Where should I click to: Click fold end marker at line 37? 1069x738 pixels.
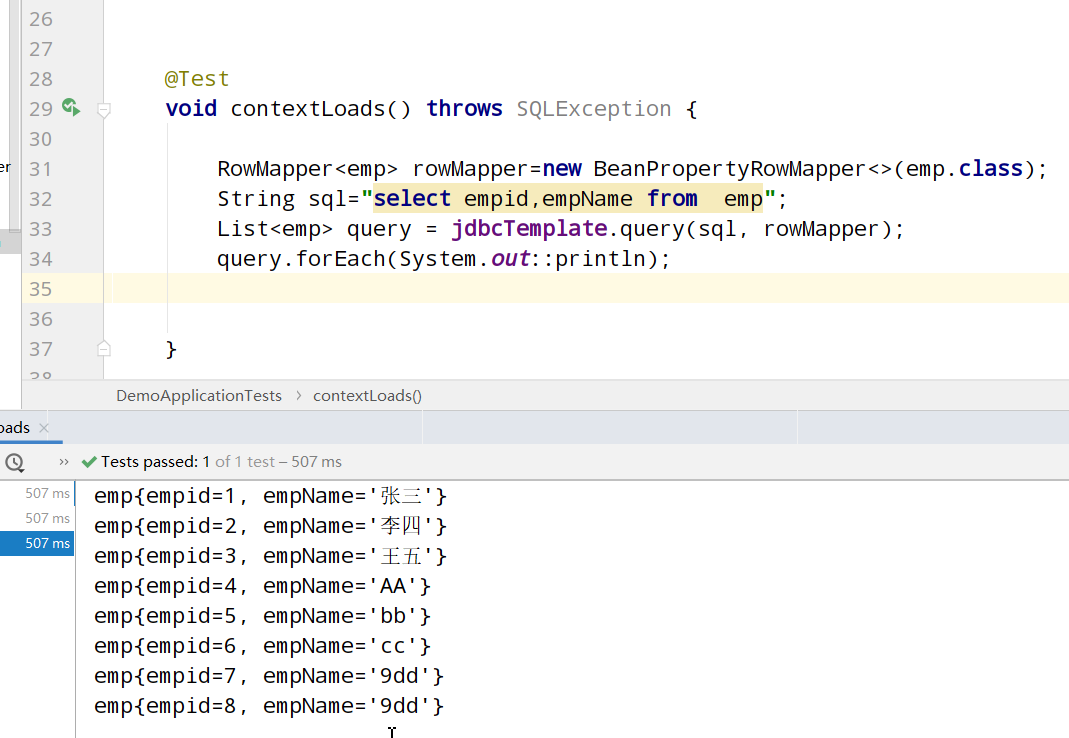(x=104, y=349)
